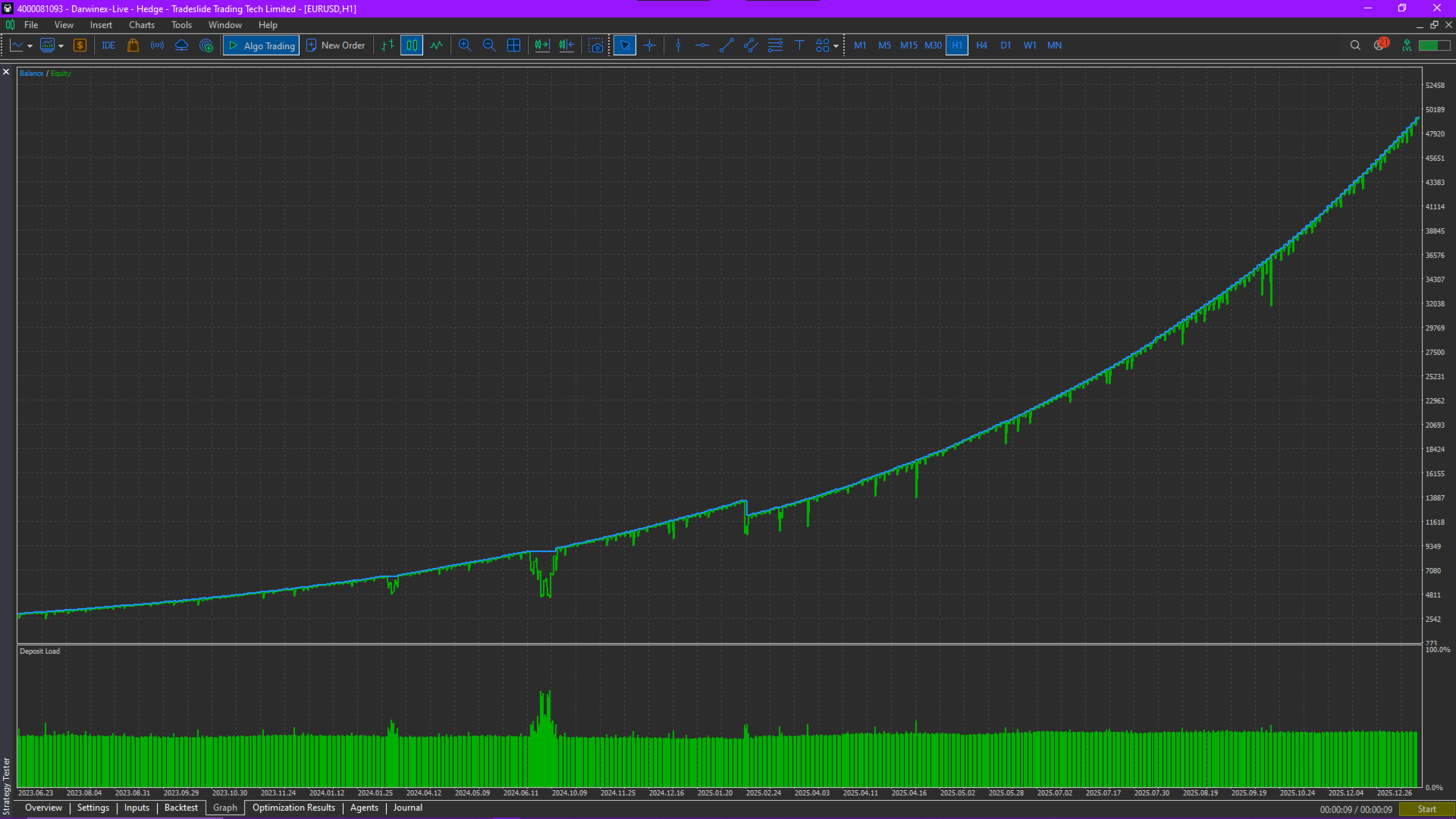The width and height of the screenshot is (1456, 819).
Task: Select the H4 timeframe
Action: coord(981,45)
